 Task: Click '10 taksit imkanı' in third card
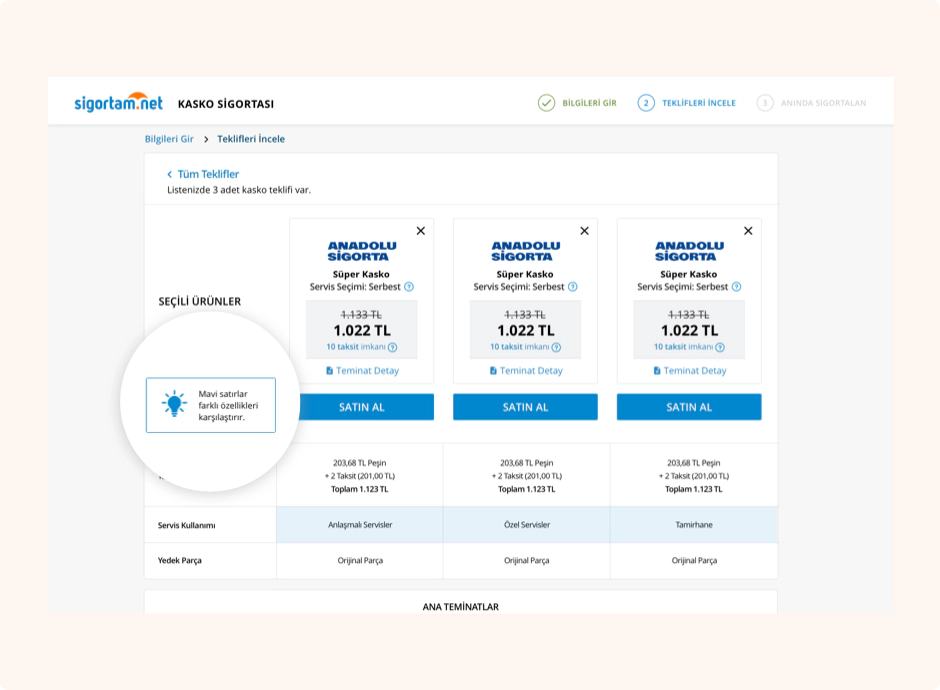click(683, 346)
